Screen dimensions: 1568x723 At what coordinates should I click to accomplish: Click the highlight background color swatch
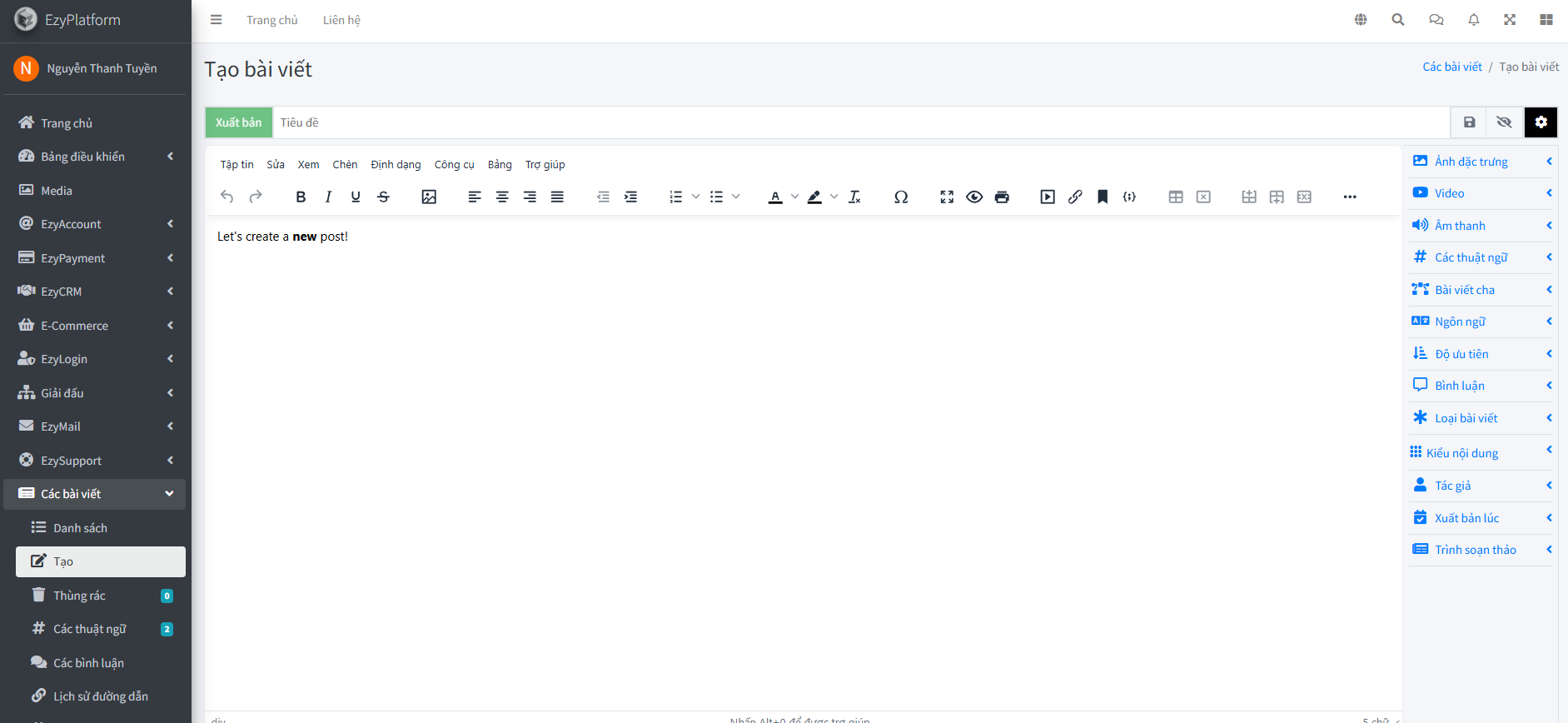pyautogui.click(x=814, y=197)
